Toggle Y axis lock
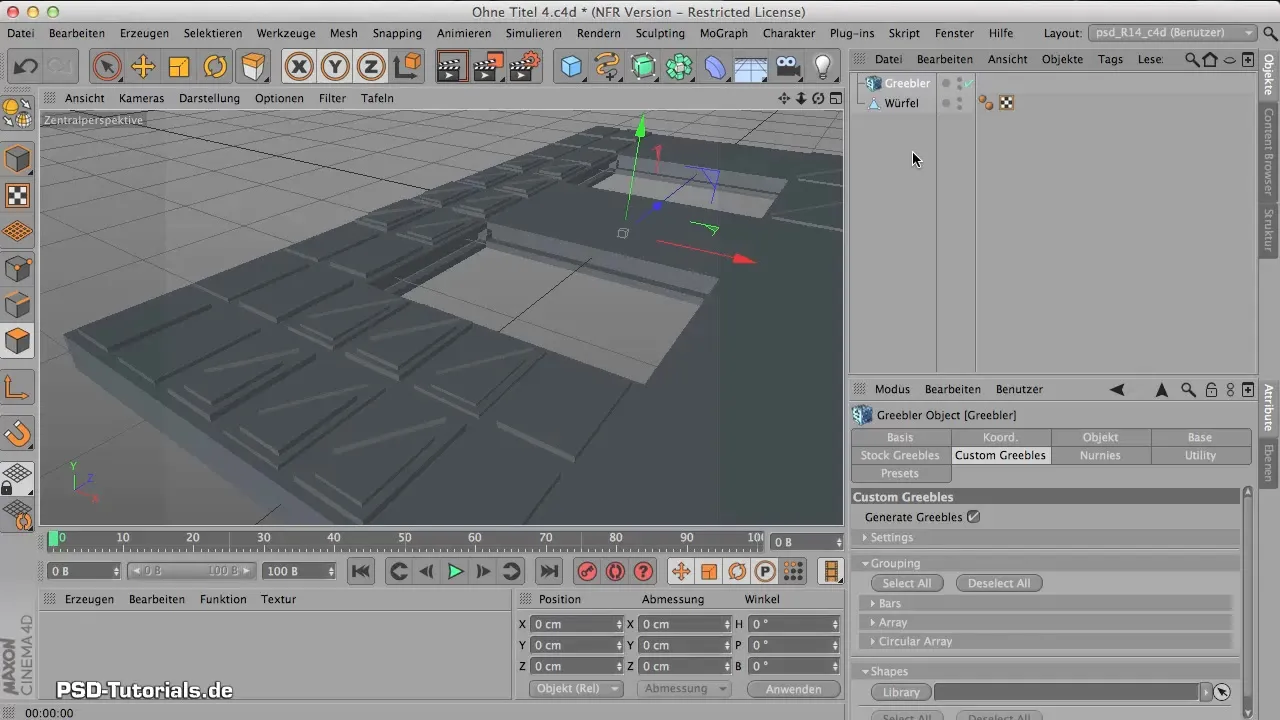This screenshot has height=720, width=1280. (336, 67)
